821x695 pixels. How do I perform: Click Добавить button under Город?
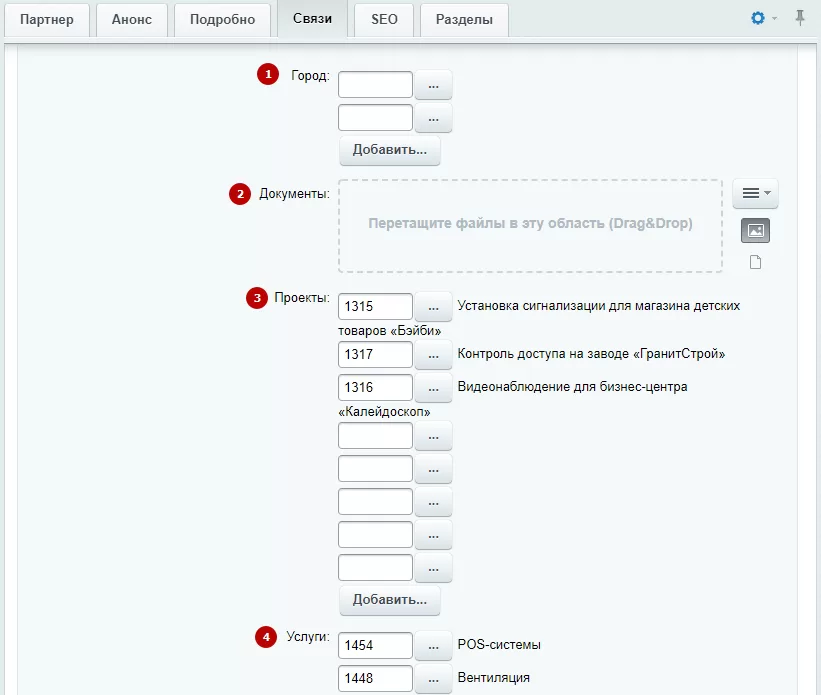390,150
